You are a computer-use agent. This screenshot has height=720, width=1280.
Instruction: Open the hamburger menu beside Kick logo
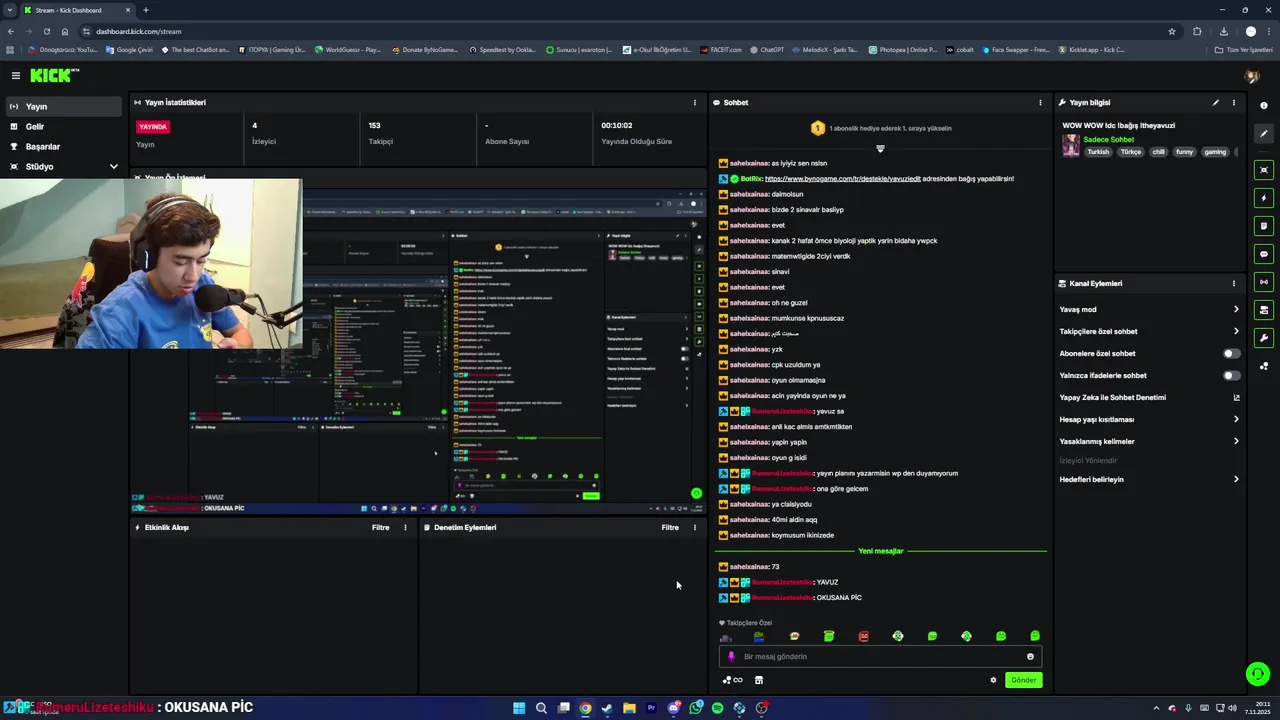[x=15, y=76]
